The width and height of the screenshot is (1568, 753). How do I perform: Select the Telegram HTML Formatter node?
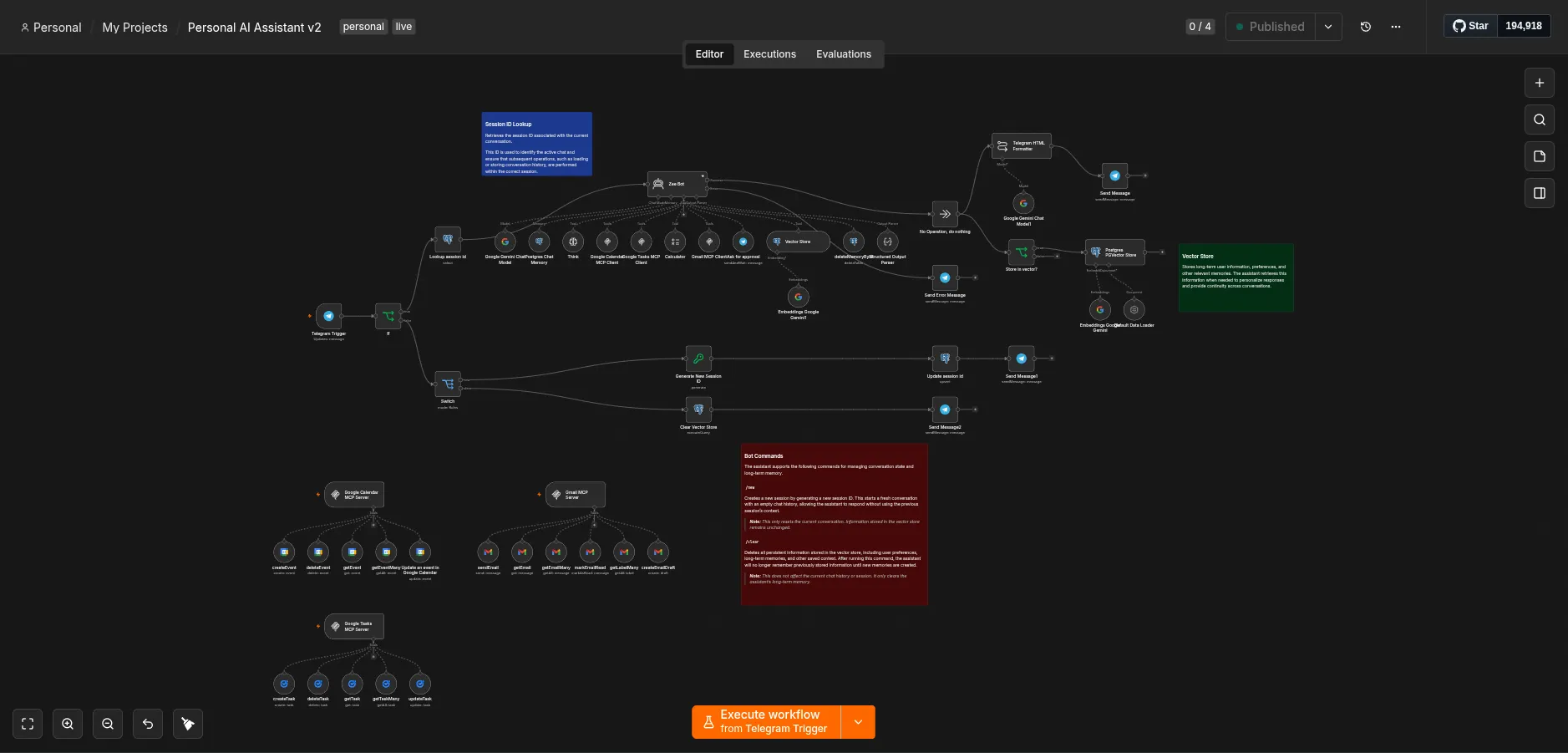(1022, 146)
